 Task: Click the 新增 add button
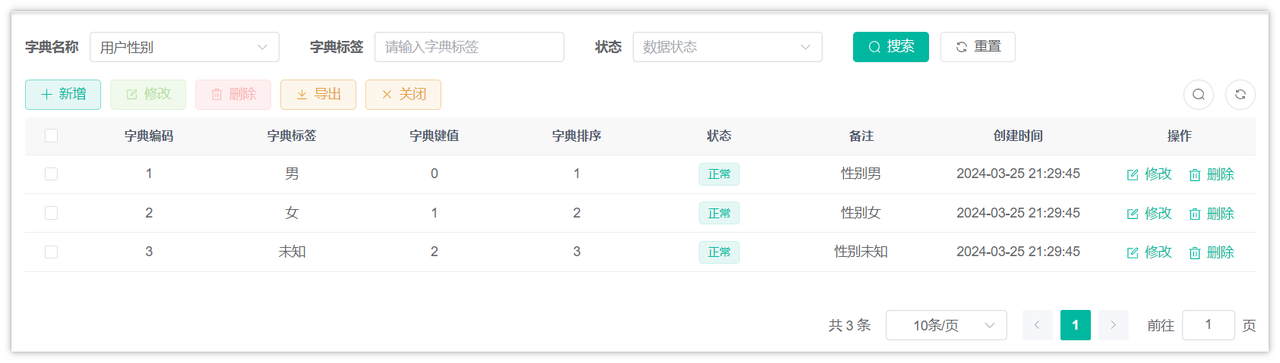click(x=63, y=95)
